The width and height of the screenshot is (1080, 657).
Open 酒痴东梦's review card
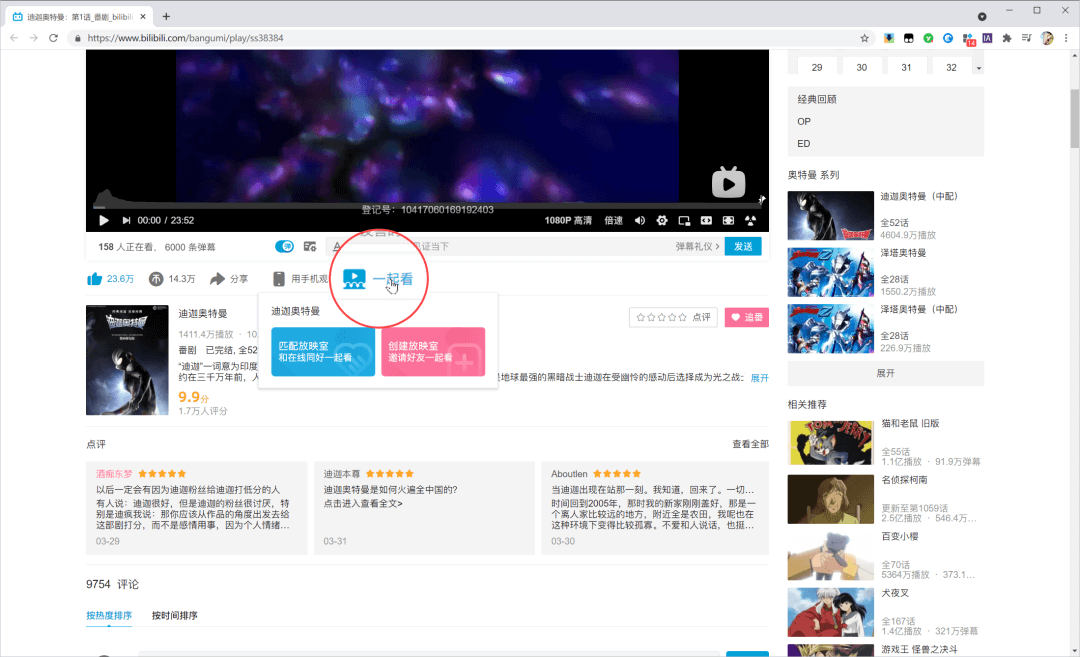pyautogui.click(x=196, y=508)
